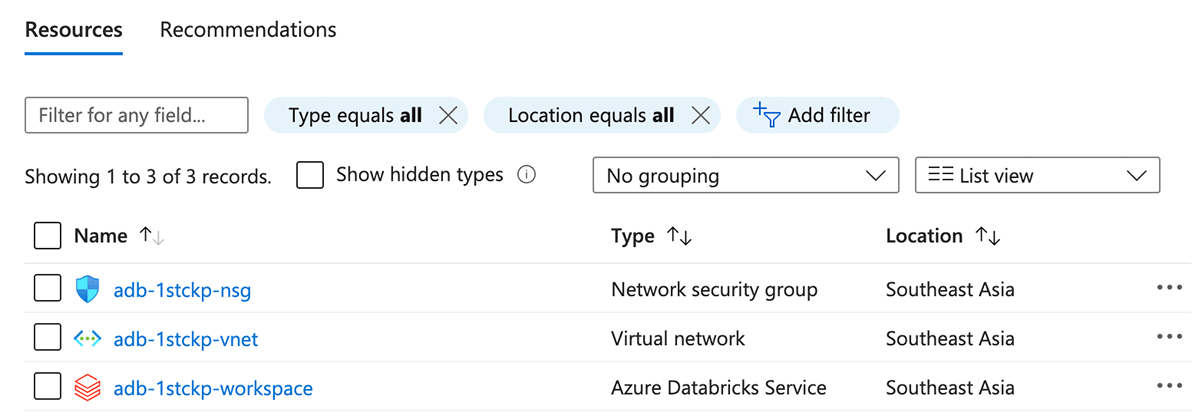Remove the Type equals all filter
The image size is (1200, 419).
(x=448, y=116)
